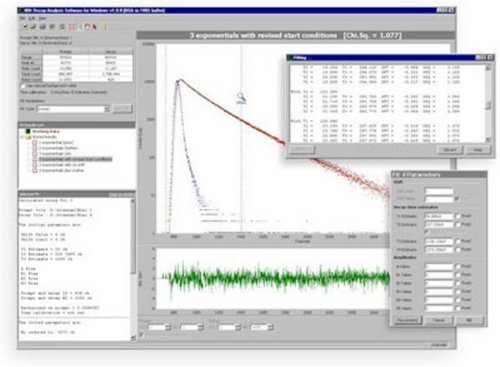
Task: Toggle Fixed checkbox for B2 Value
Action: (x=458, y=283)
